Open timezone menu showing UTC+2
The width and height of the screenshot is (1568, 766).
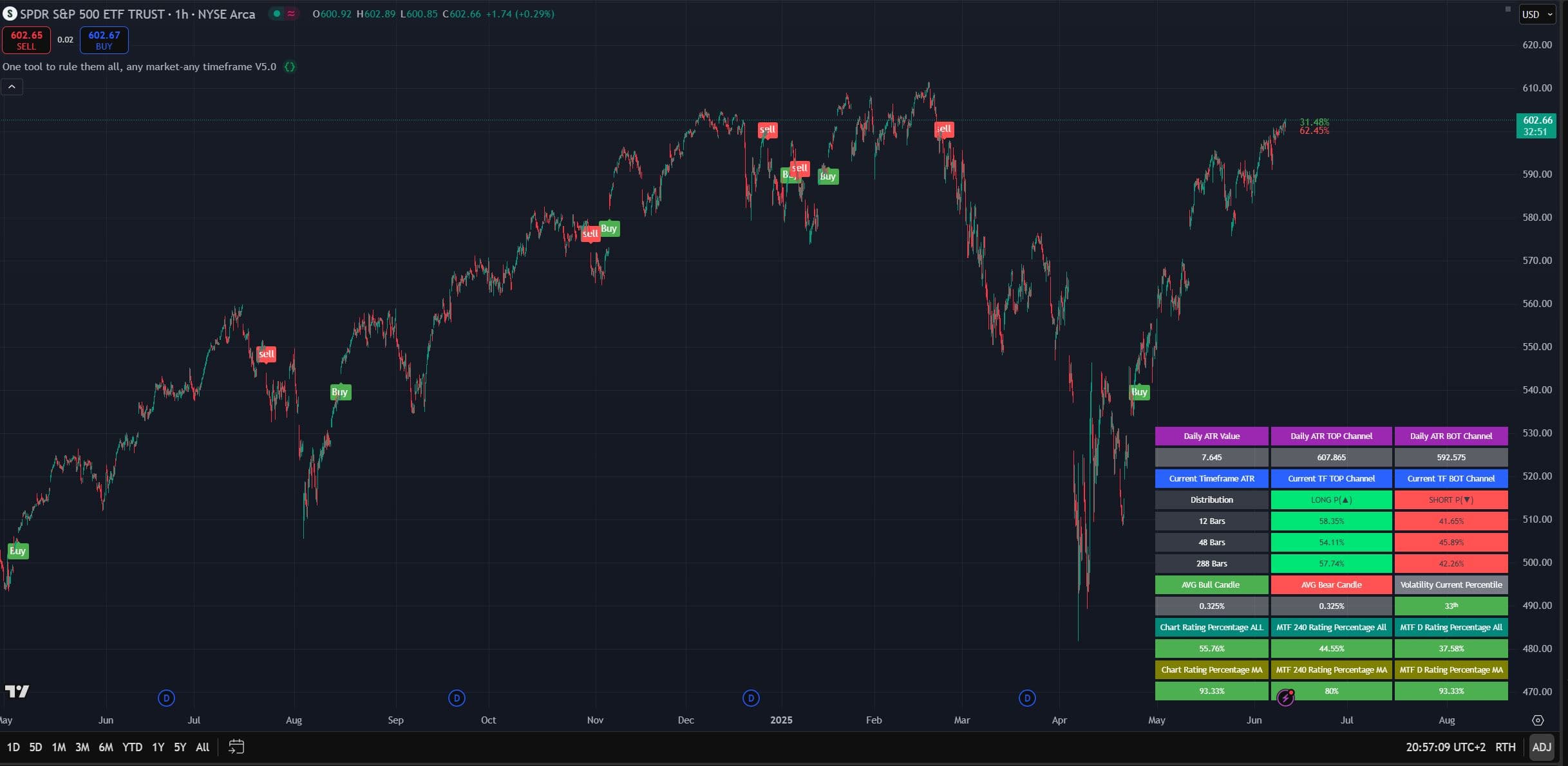point(1445,747)
